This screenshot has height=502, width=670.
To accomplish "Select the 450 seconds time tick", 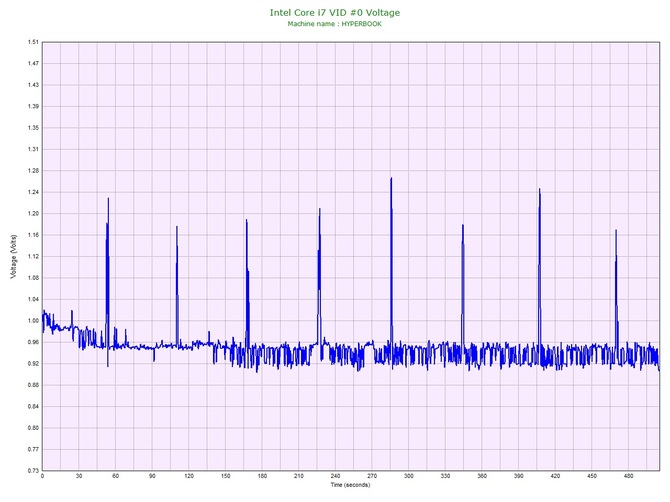I will [592, 476].
